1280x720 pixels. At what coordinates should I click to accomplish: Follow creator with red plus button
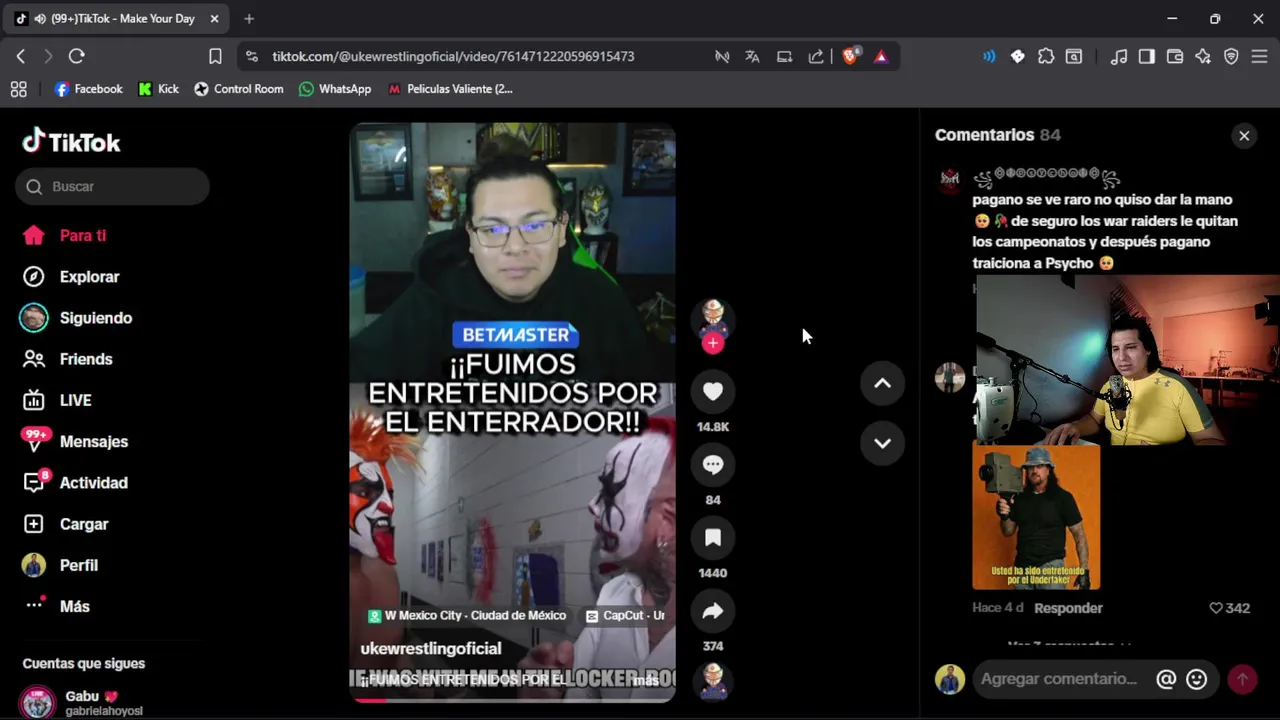pos(713,343)
